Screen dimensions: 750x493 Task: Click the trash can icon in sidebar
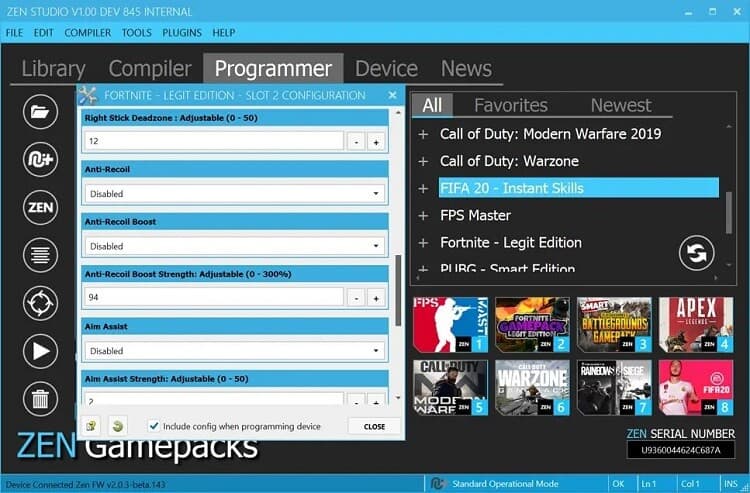pos(40,399)
